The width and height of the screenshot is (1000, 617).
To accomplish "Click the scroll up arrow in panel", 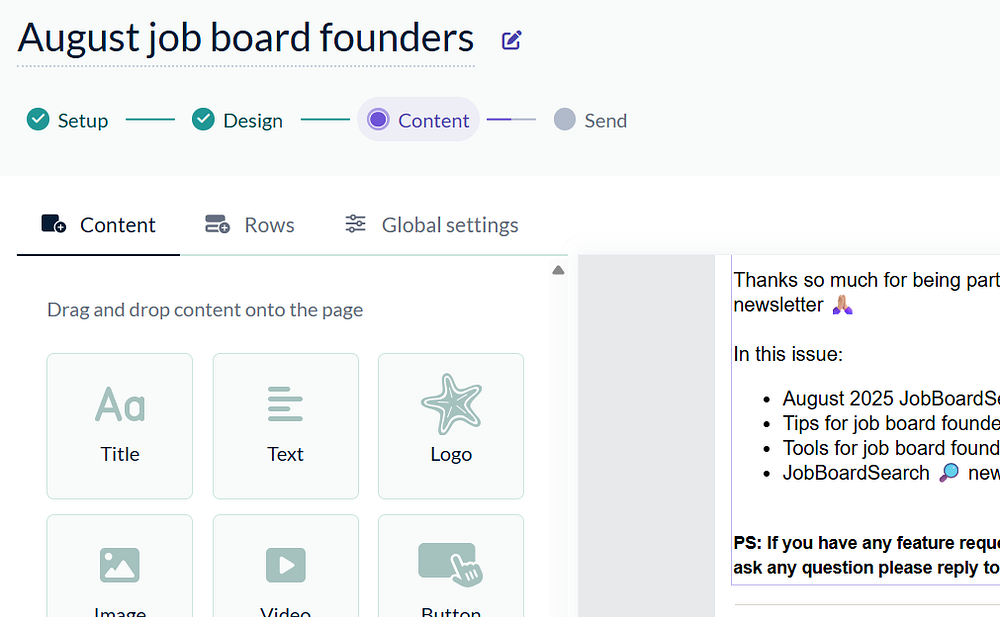I will (558, 270).
